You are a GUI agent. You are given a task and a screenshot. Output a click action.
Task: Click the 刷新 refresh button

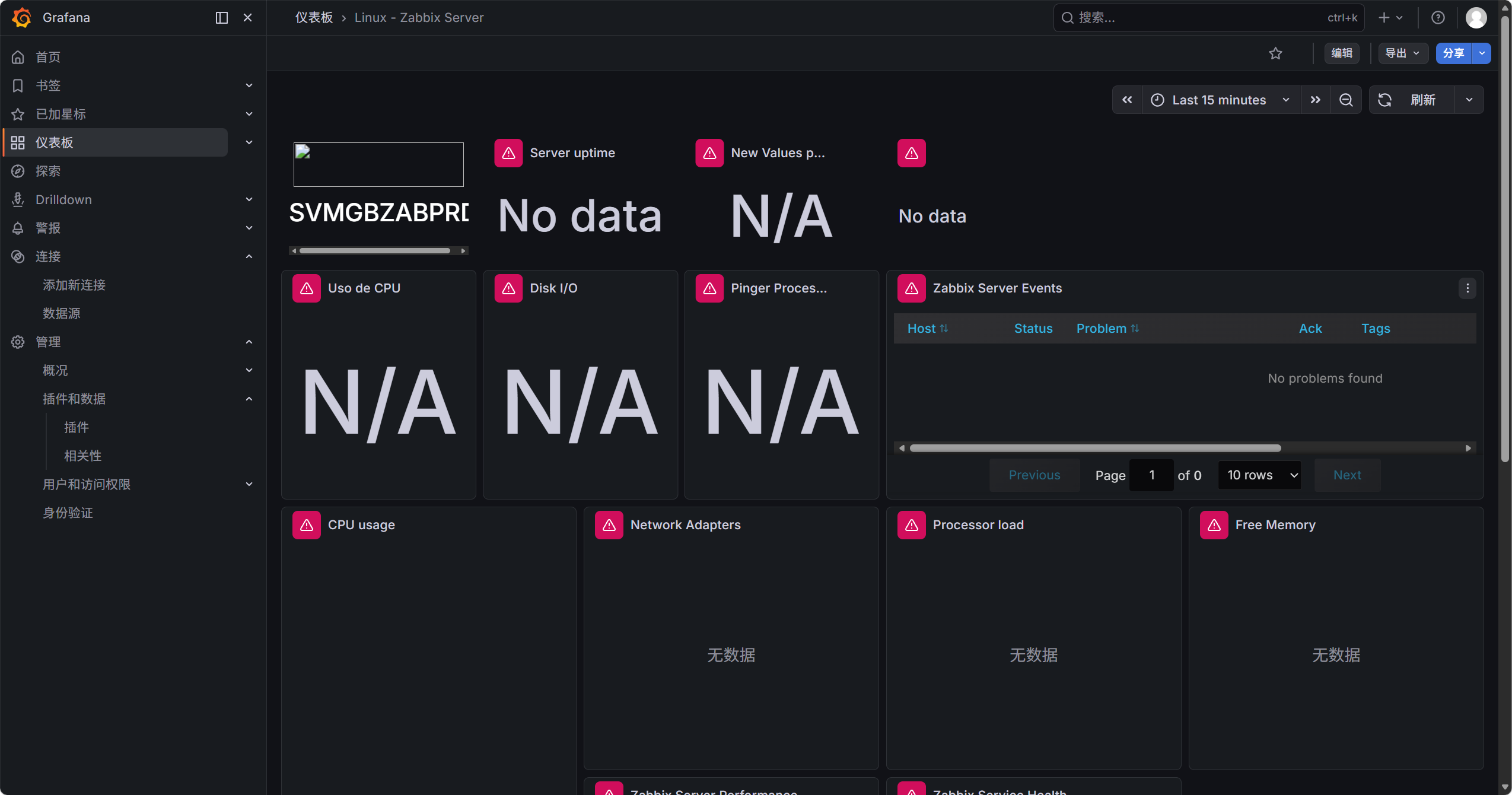[1412, 100]
